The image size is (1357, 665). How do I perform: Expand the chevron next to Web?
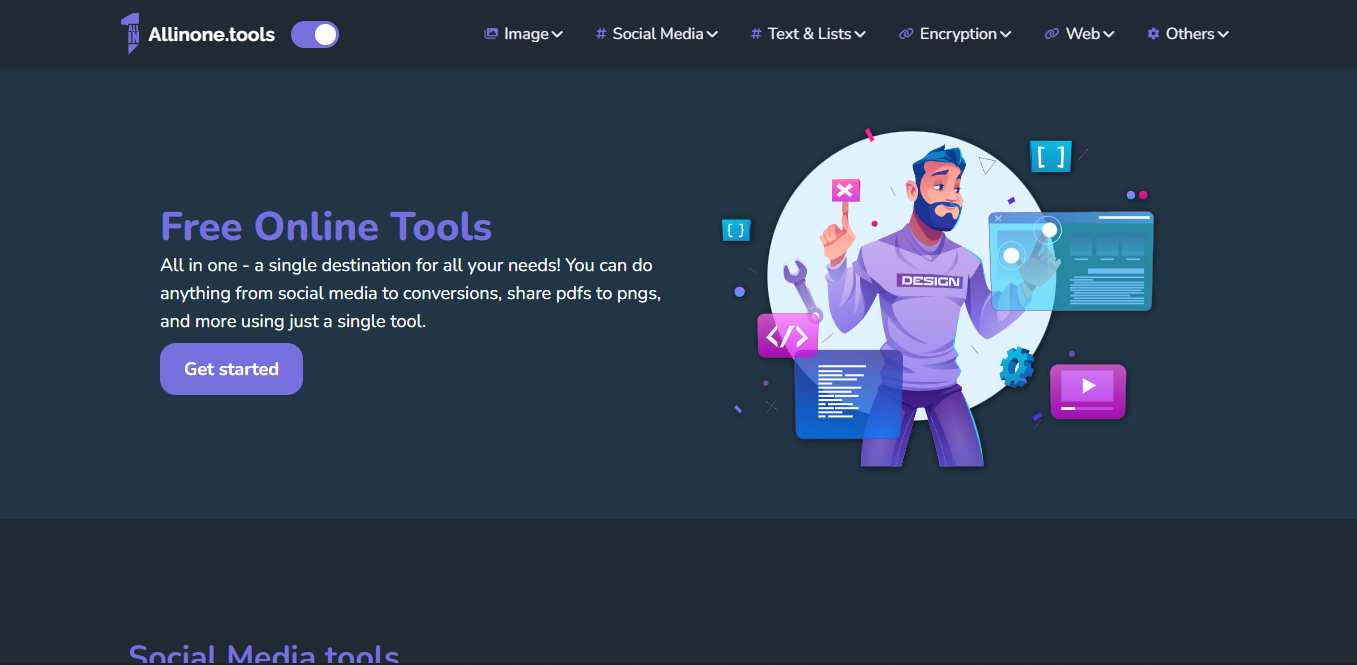click(1109, 35)
